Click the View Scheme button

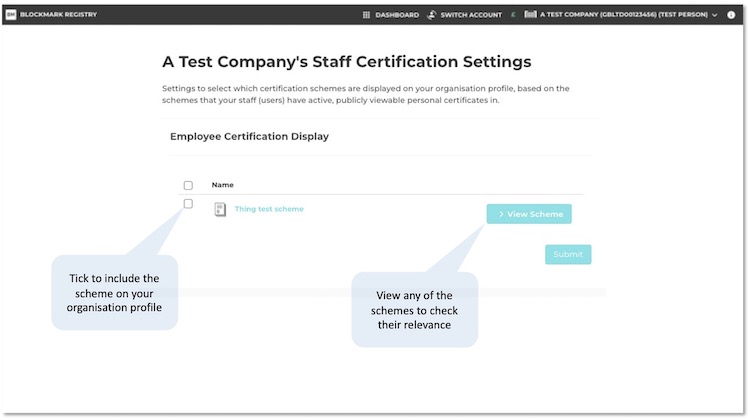coord(529,214)
